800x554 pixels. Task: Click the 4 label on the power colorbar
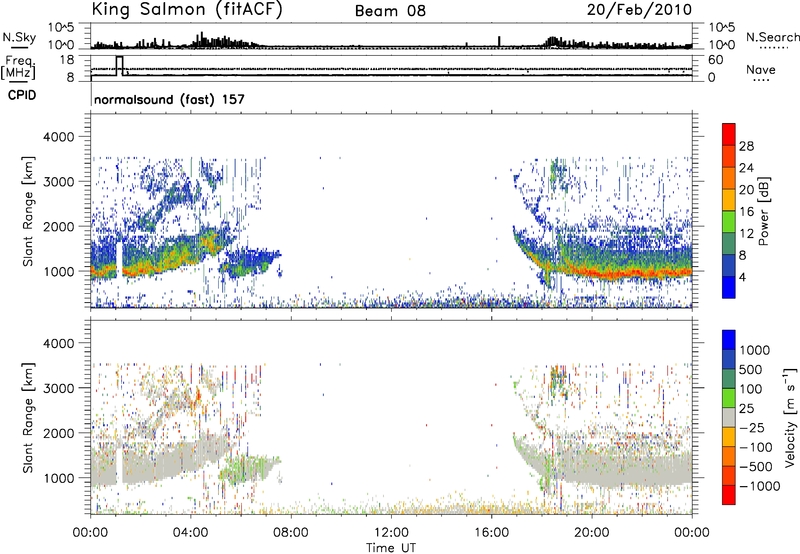tap(743, 277)
